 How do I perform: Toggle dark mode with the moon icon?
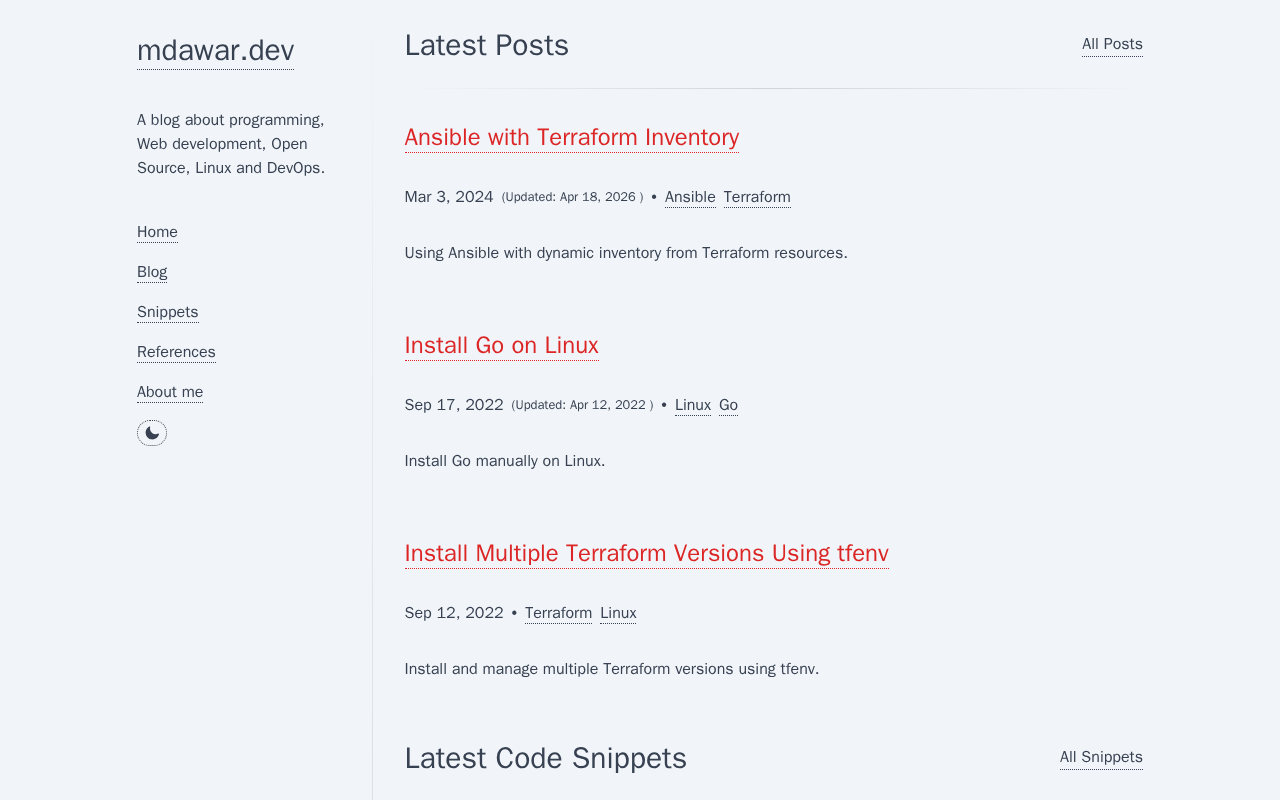tap(152, 433)
